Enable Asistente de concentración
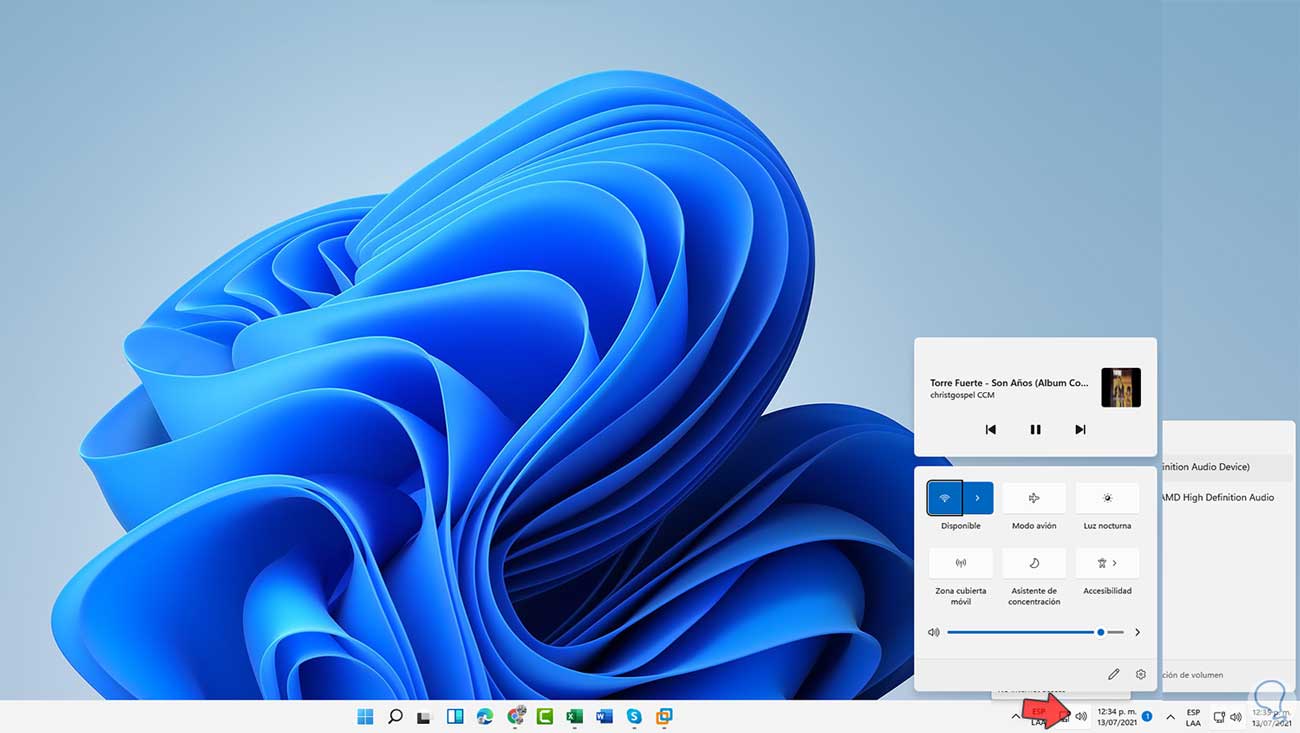Screen dimensions: 1300x733 [x=1034, y=563]
